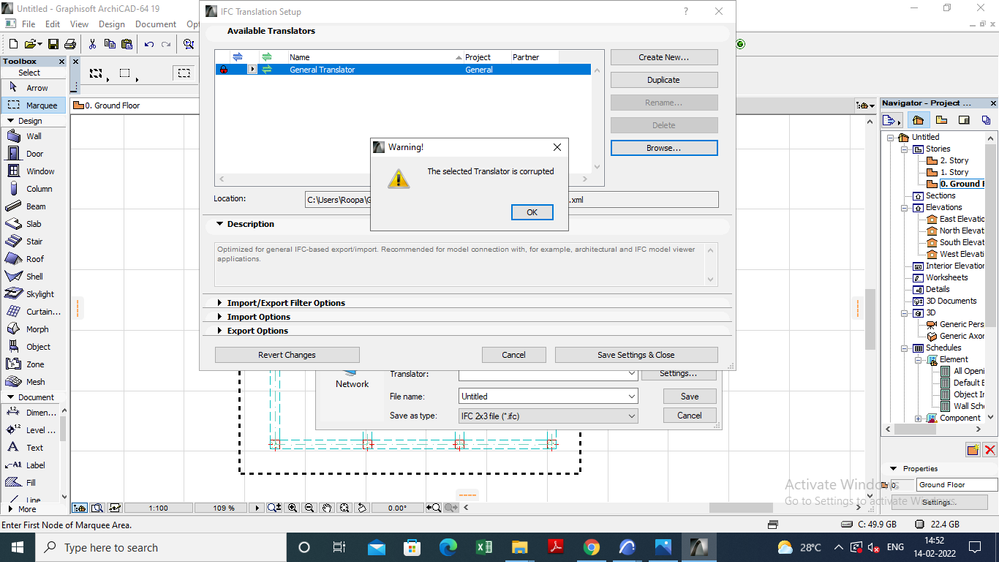
Task: Click the Duplicate translator button
Action: tap(664, 80)
